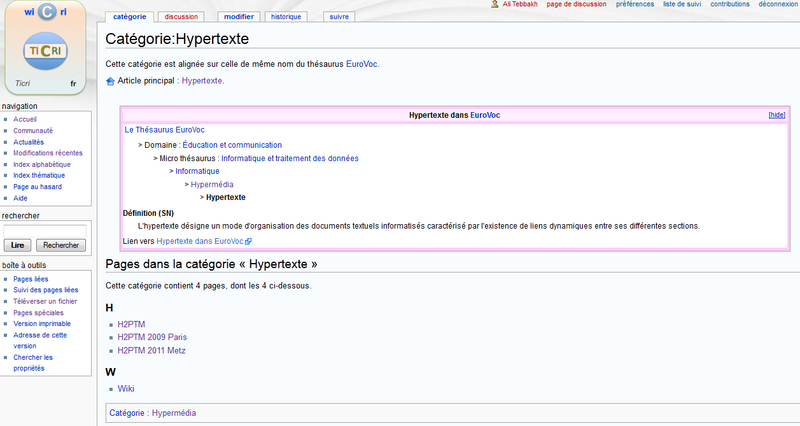Click the Définition (SN) label
The image size is (800, 426).
(148, 213)
